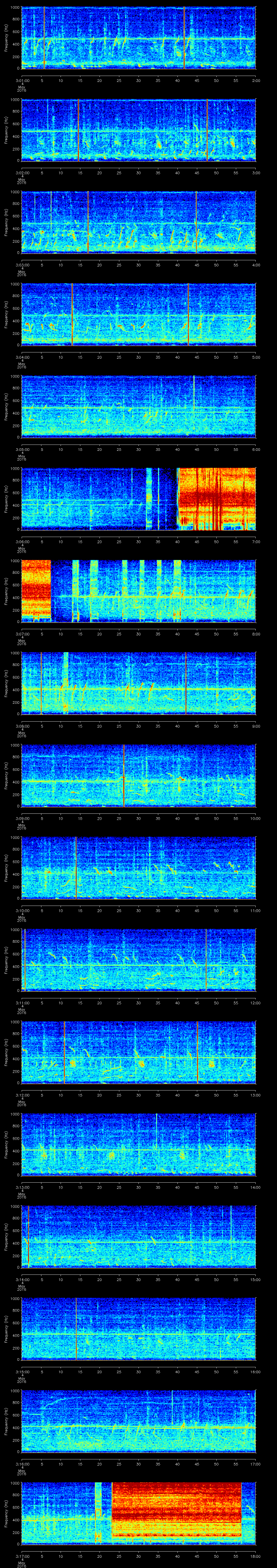Click the '3:02:00' start time label
The width and height of the screenshot is (277, 1568).
(x=22, y=173)
